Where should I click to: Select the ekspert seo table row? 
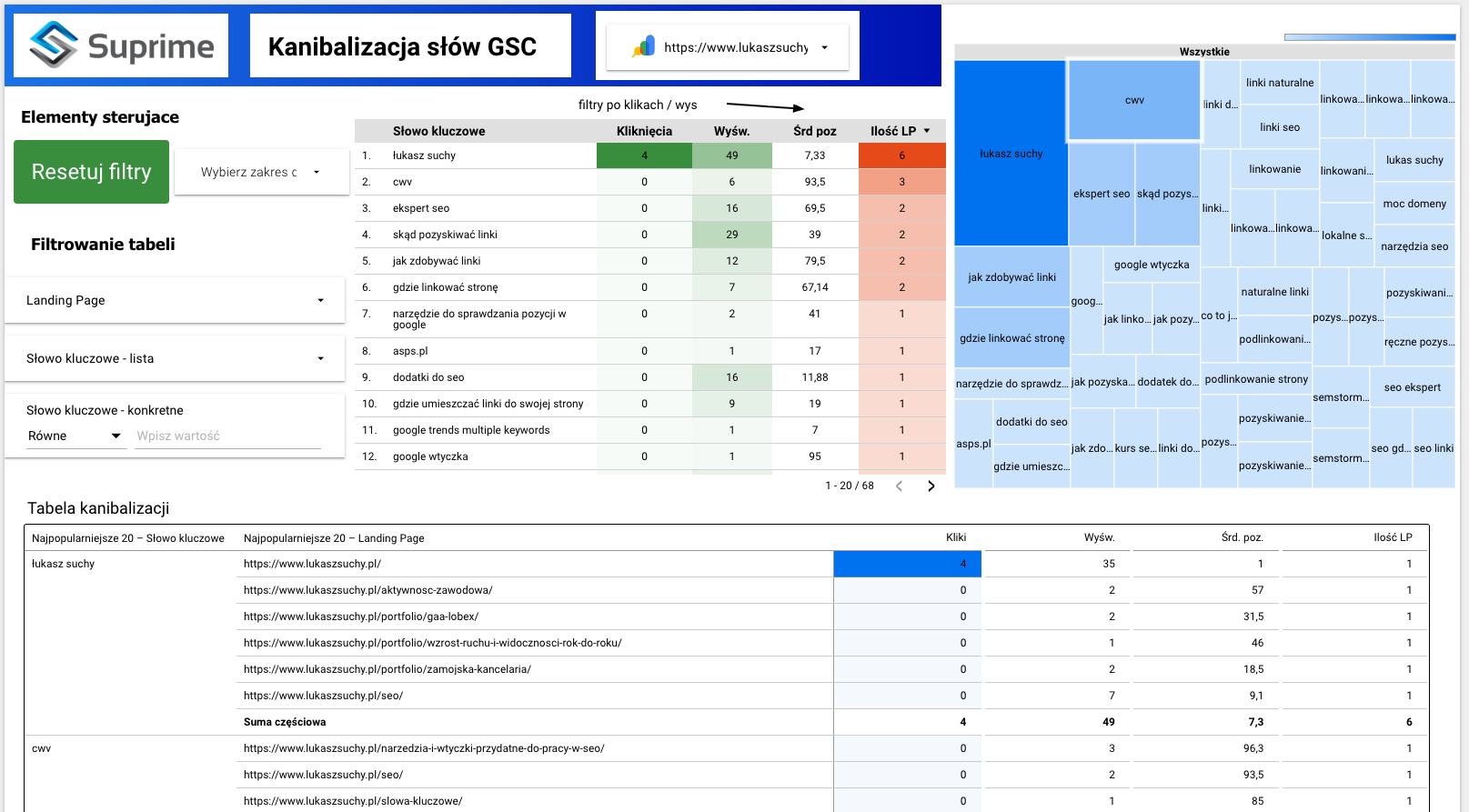pyautogui.click(x=421, y=208)
